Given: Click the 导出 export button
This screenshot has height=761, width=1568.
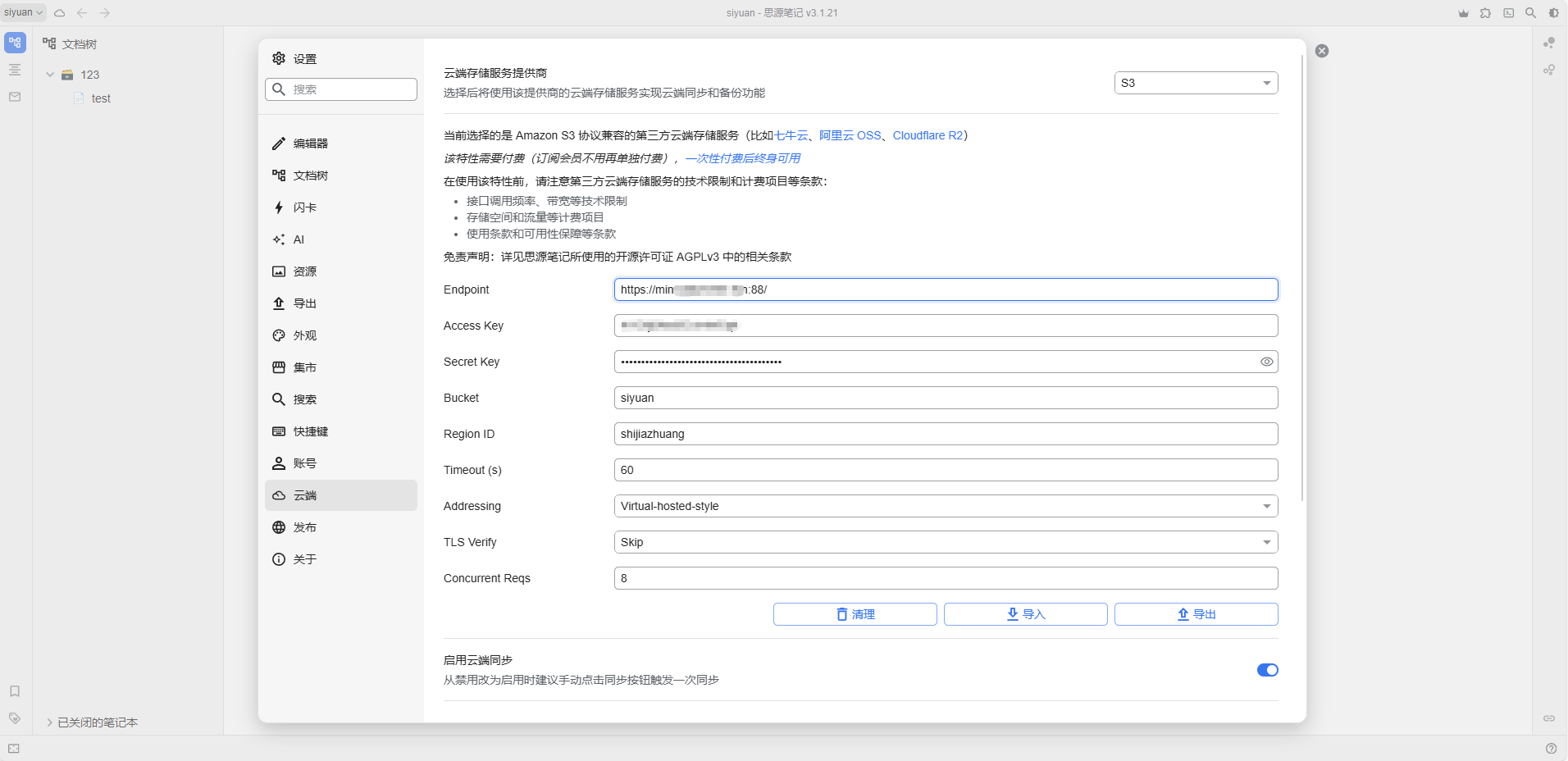Looking at the screenshot, I should [1195, 614].
